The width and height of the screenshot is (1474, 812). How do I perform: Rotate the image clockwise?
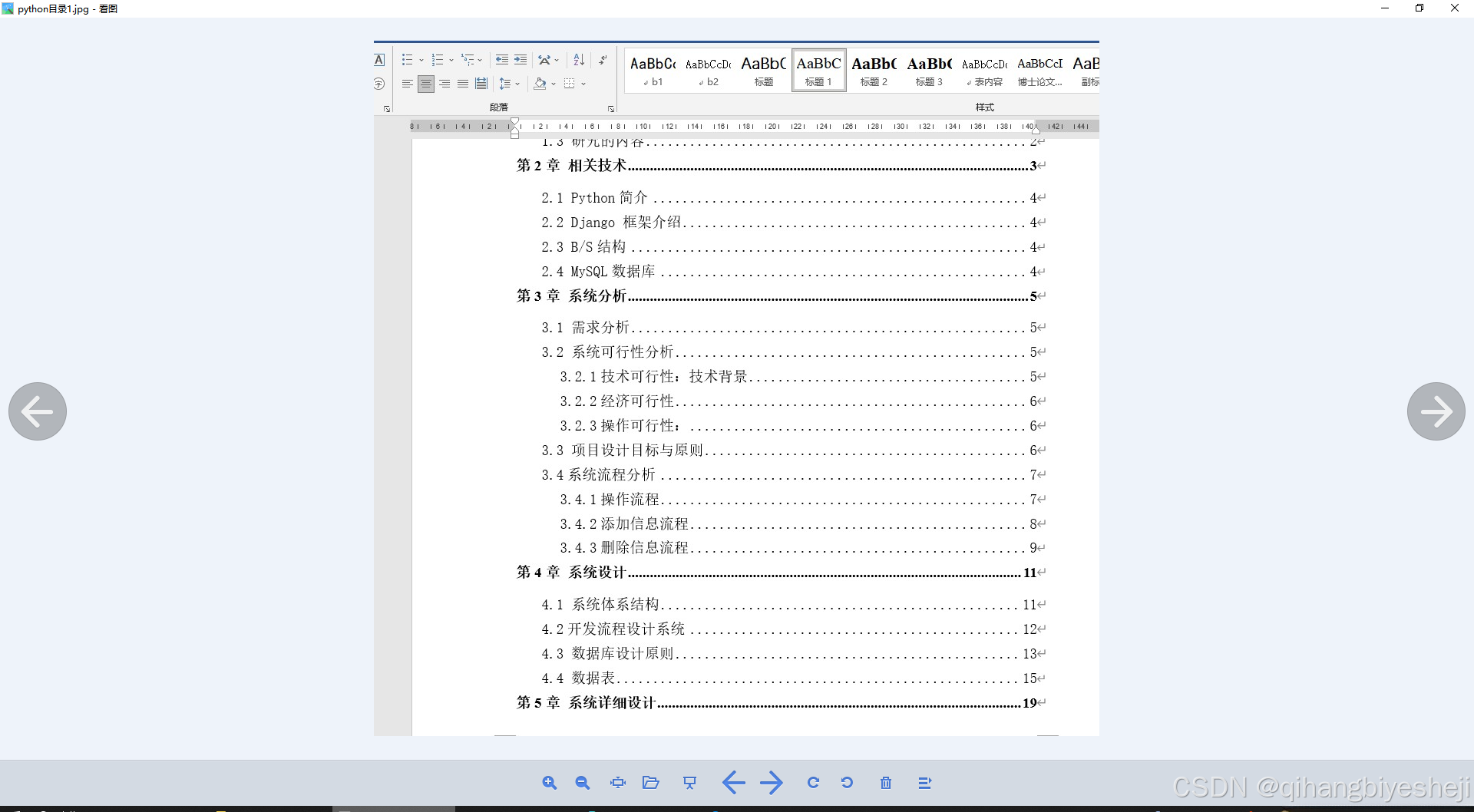pyautogui.click(x=813, y=782)
